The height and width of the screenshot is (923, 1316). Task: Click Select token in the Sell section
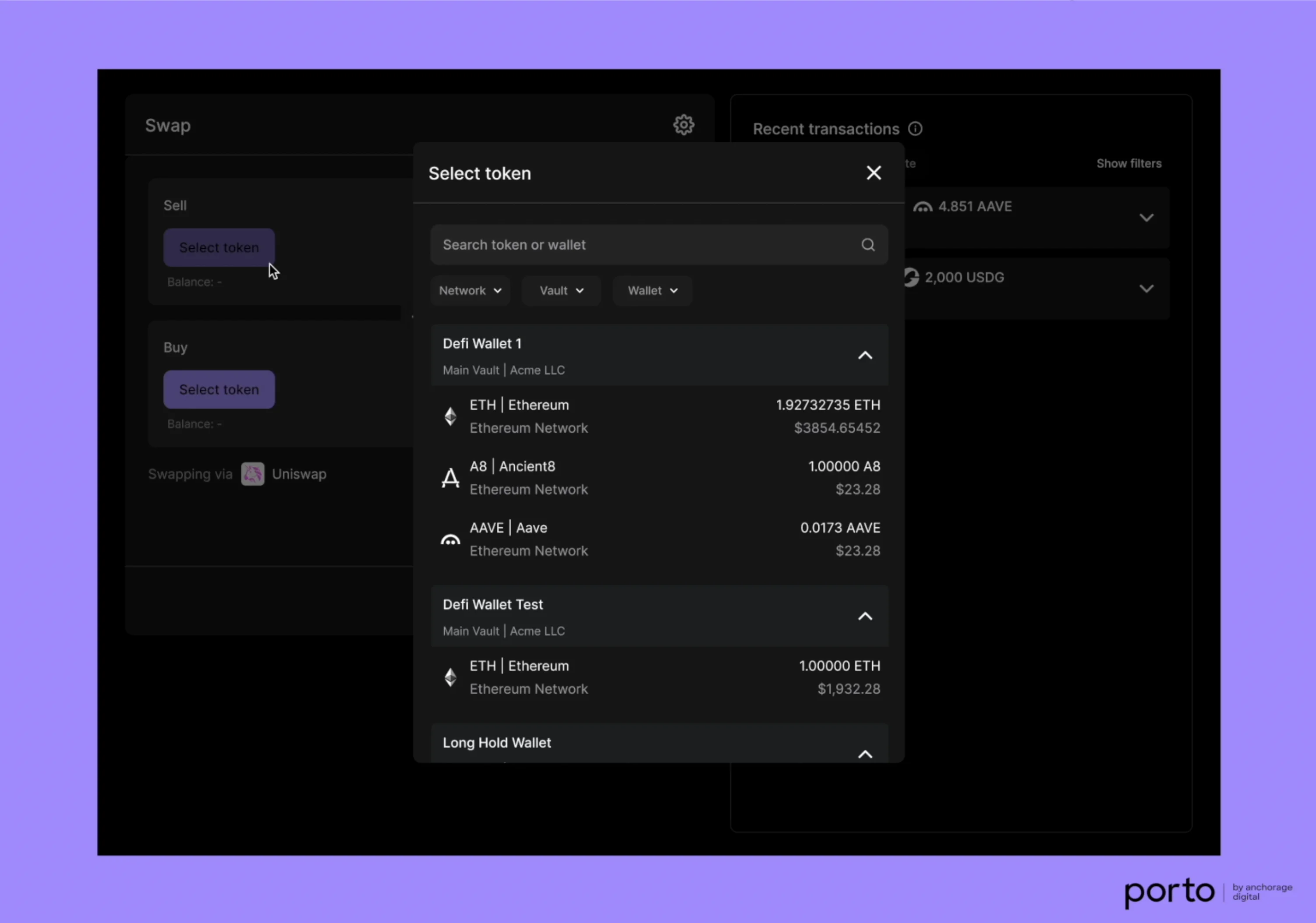click(219, 247)
